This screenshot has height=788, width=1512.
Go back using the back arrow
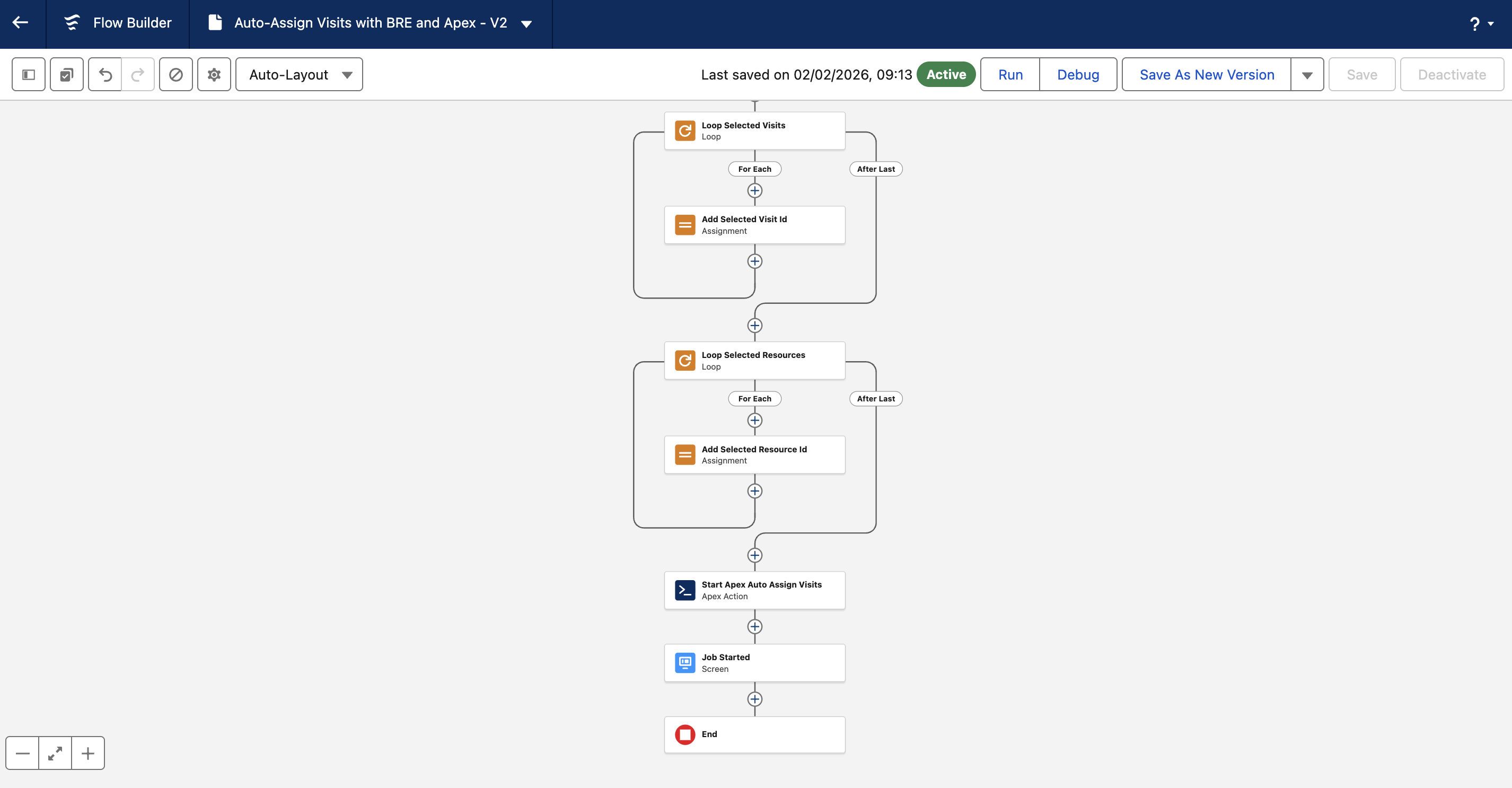click(21, 23)
